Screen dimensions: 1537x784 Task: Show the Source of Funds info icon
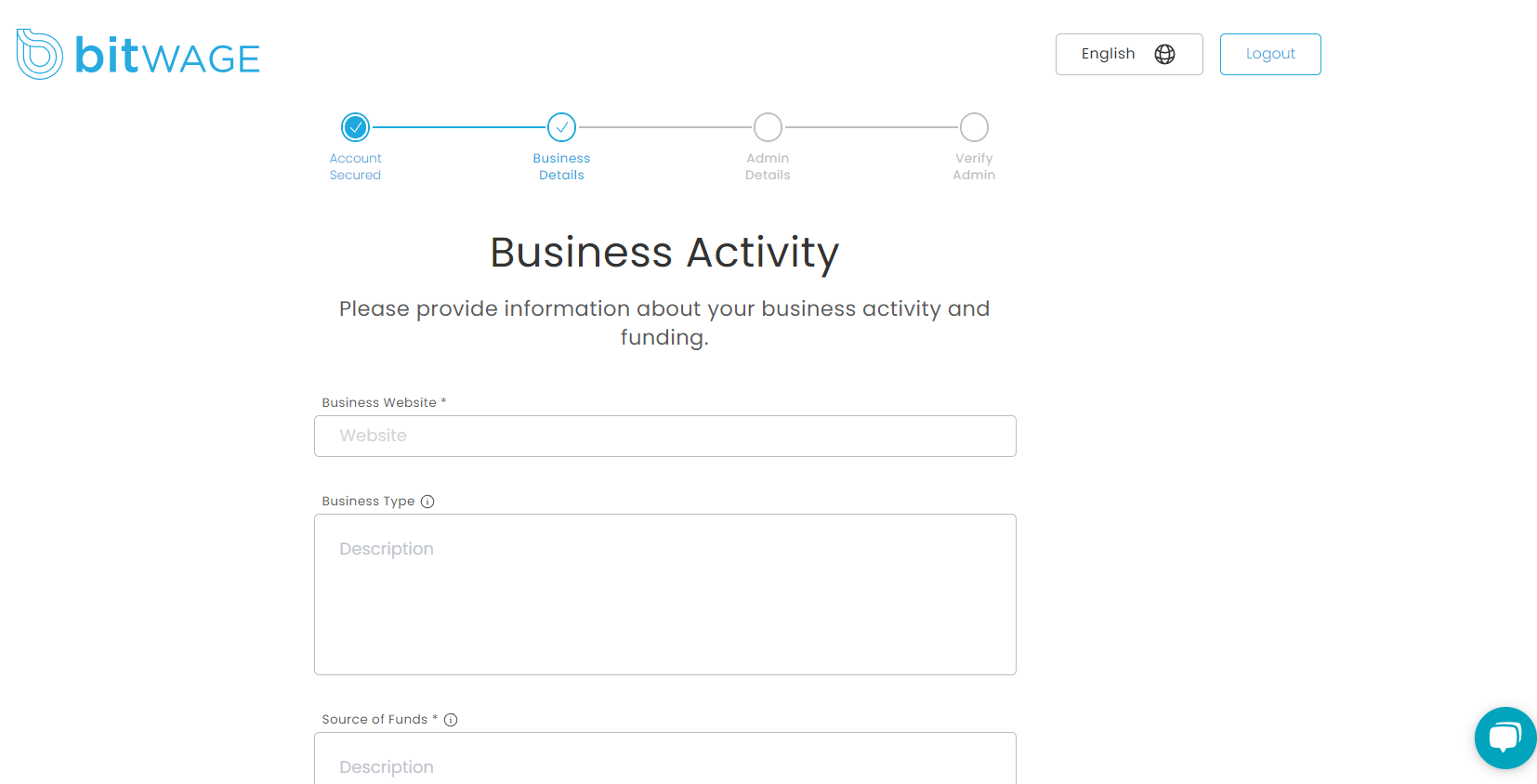tap(451, 720)
